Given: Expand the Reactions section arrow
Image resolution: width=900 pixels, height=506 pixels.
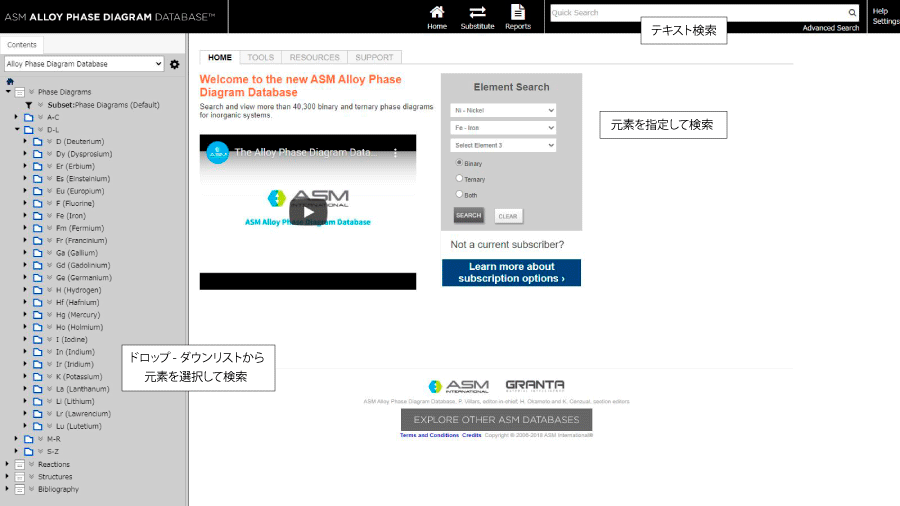Looking at the screenshot, I should (x=7, y=464).
